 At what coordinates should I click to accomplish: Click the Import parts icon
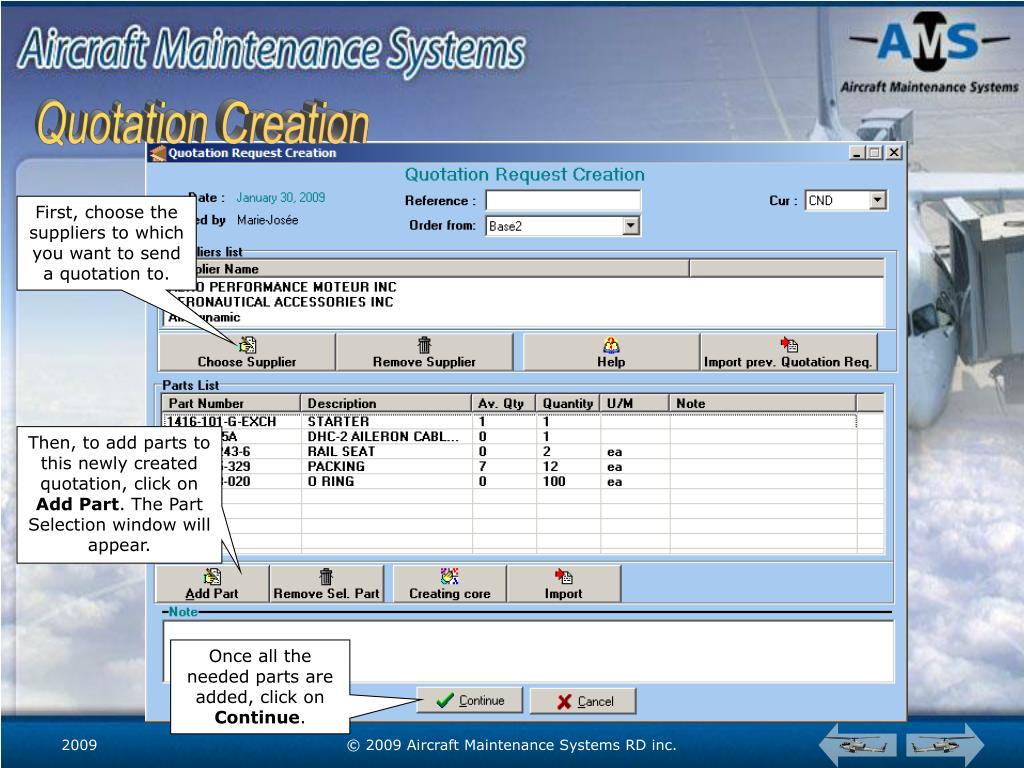click(564, 576)
